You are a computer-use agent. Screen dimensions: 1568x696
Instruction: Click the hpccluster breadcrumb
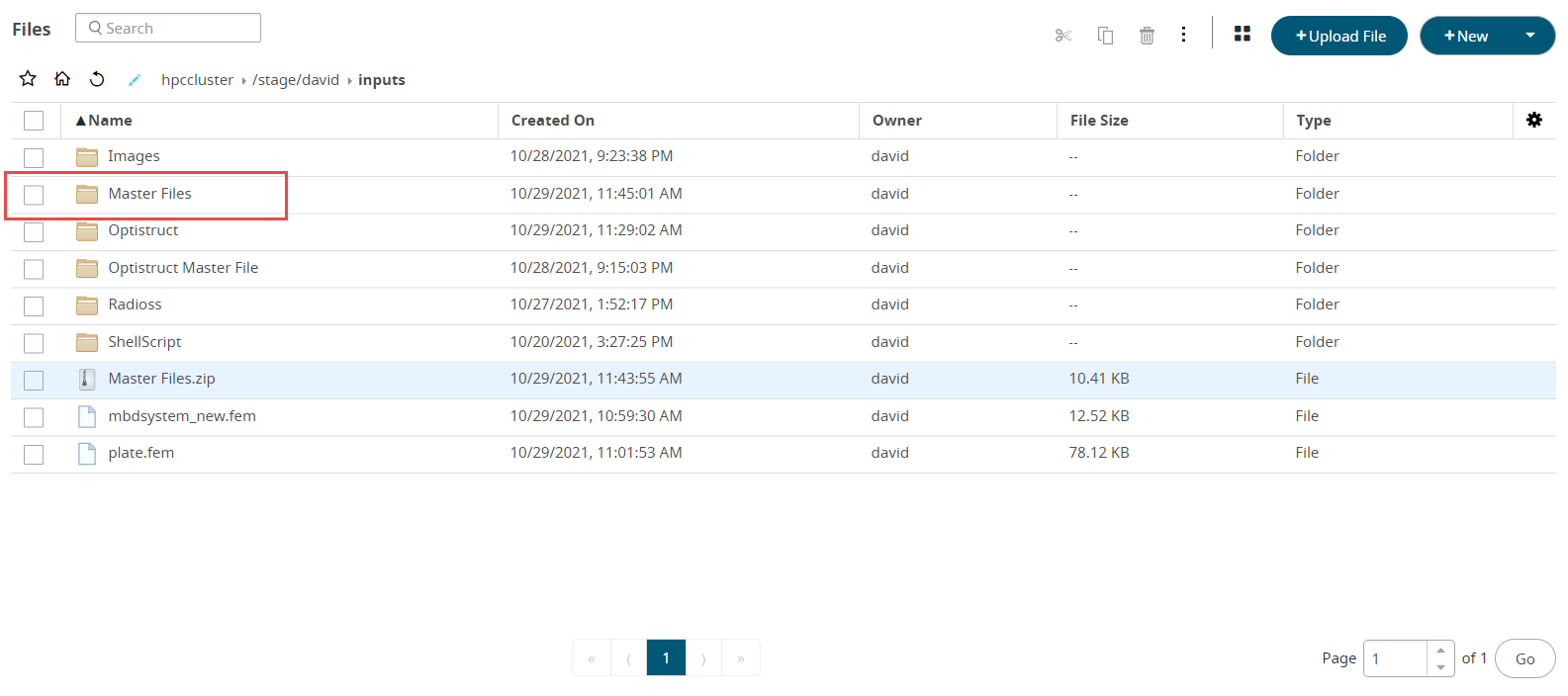pos(197,80)
